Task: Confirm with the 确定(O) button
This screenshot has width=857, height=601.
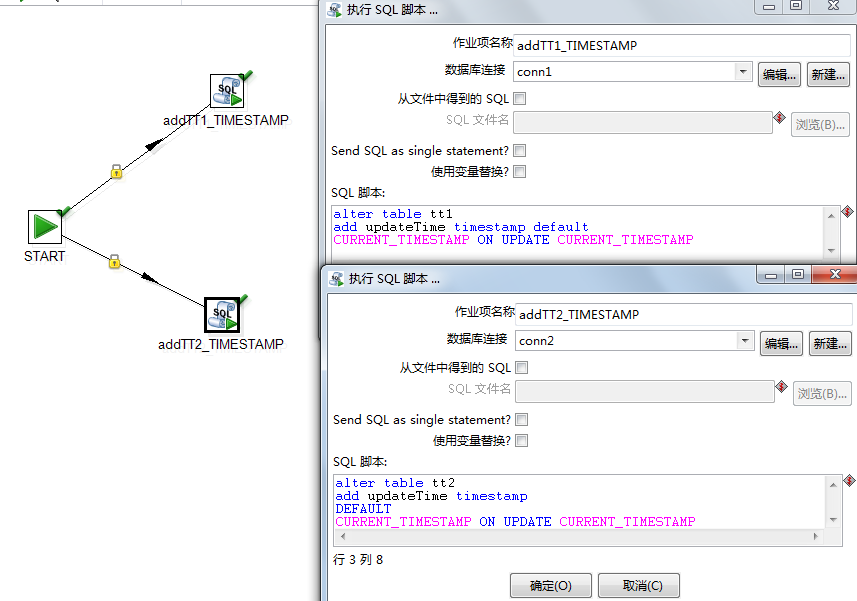Action: pos(551,586)
